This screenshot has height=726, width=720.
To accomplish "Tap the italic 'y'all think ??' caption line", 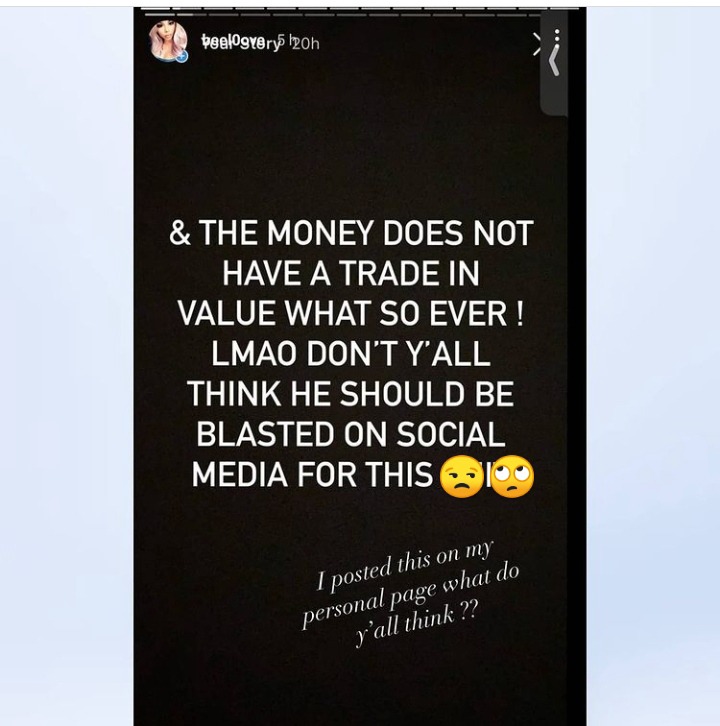I will [415, 623].
